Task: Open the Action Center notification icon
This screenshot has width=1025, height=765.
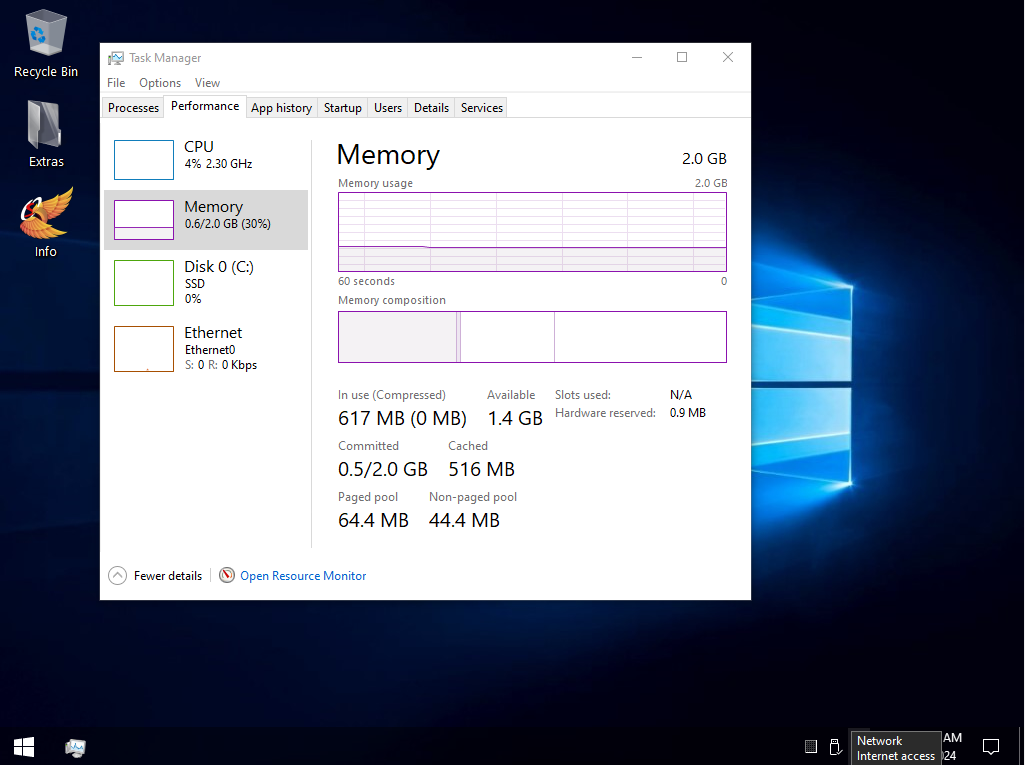Action: (991, 746)
